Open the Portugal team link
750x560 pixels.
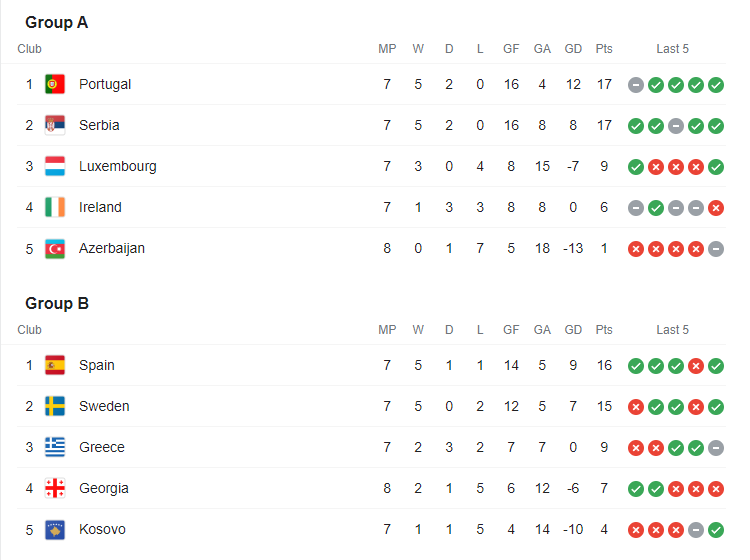click(105, 84)
